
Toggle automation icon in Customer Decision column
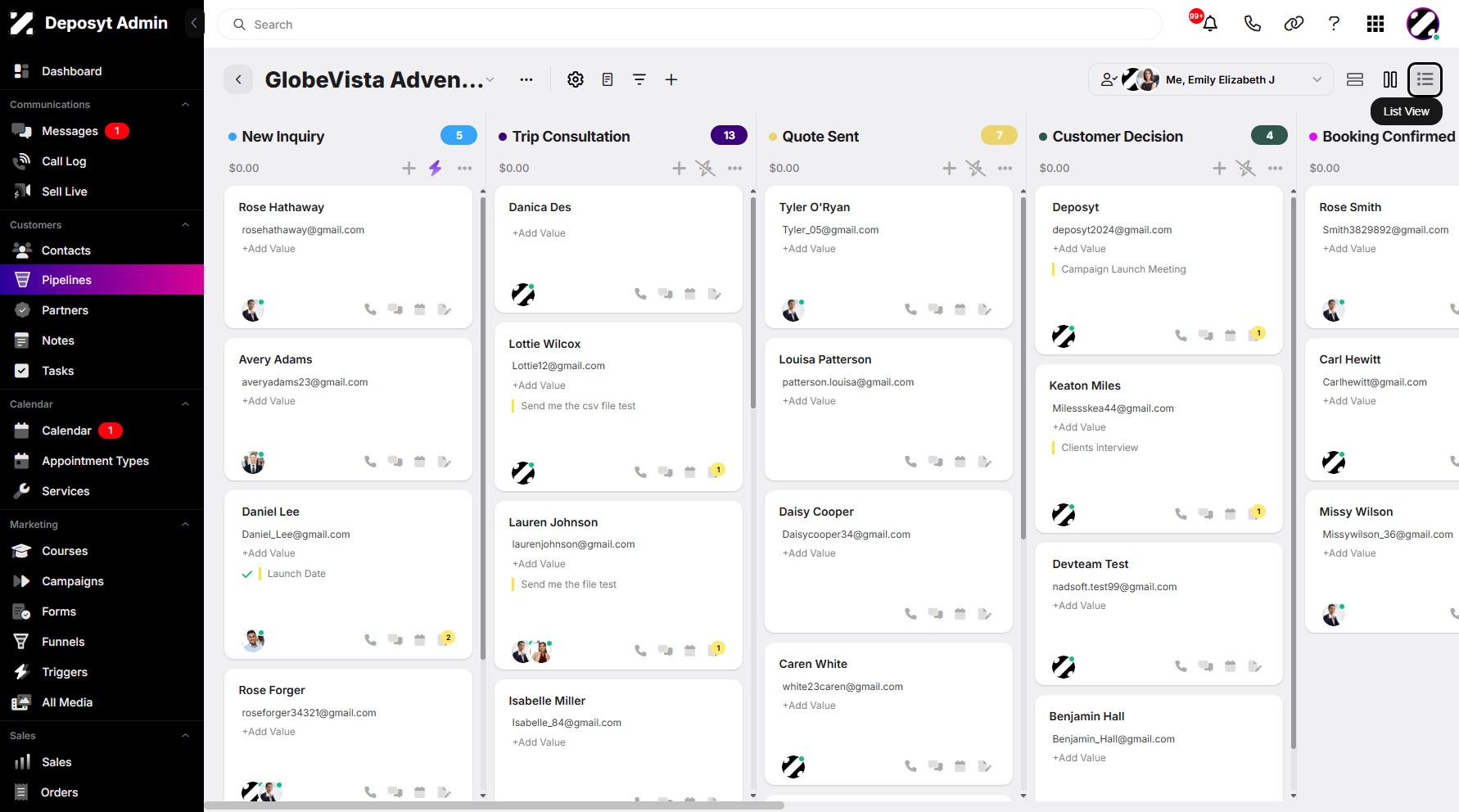pyautogui.click(x=1245, y=168)
